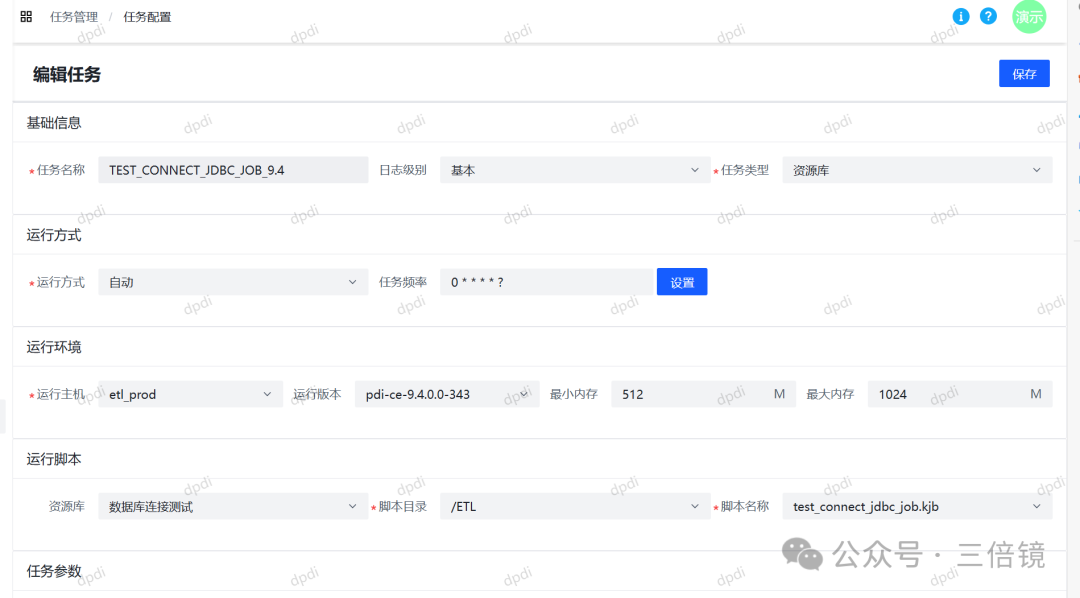Click the grid menu icon beside 任务管理
This screenshot has height=598, width=1080.
point(26,17)
